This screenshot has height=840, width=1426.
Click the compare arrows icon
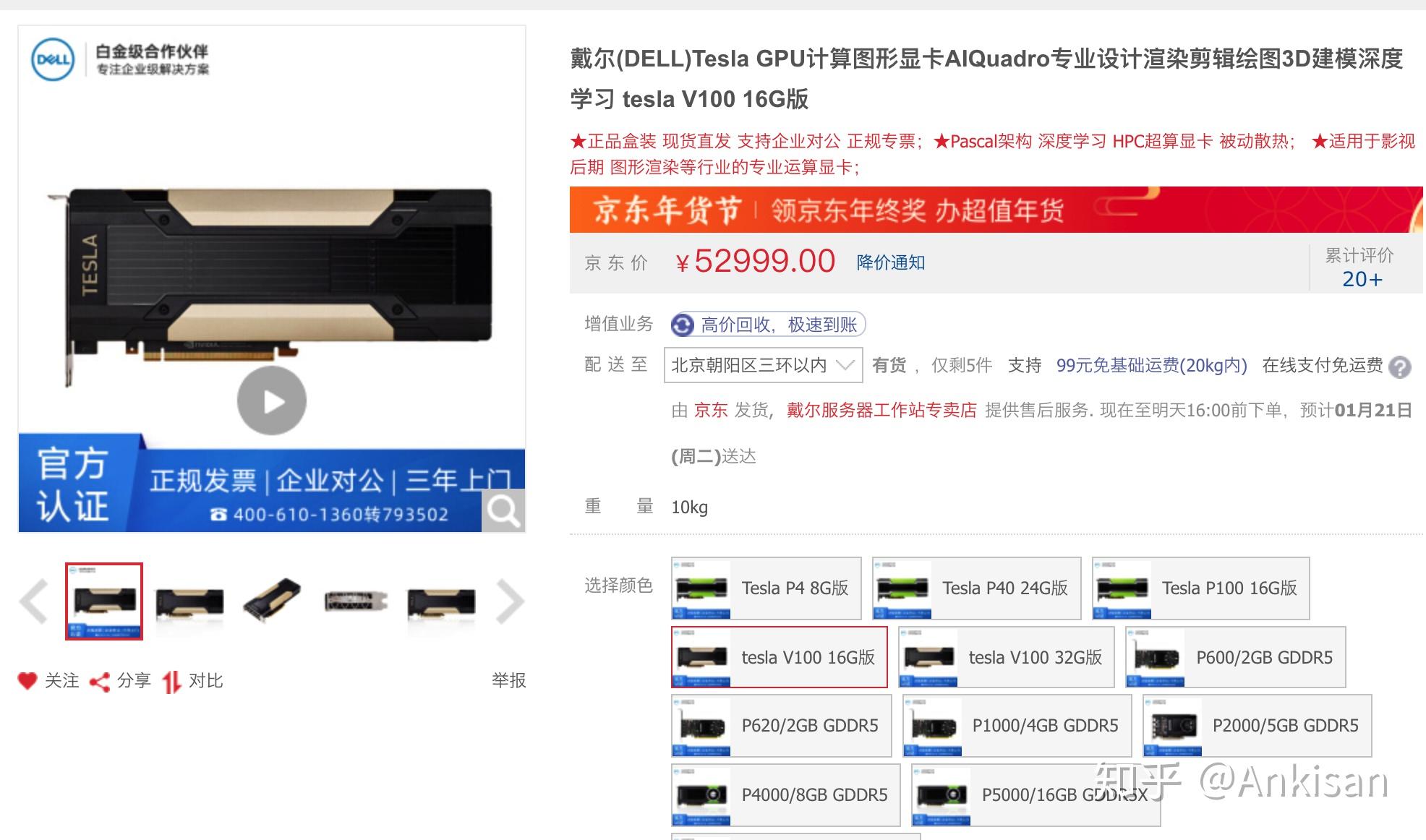(171, 682)
